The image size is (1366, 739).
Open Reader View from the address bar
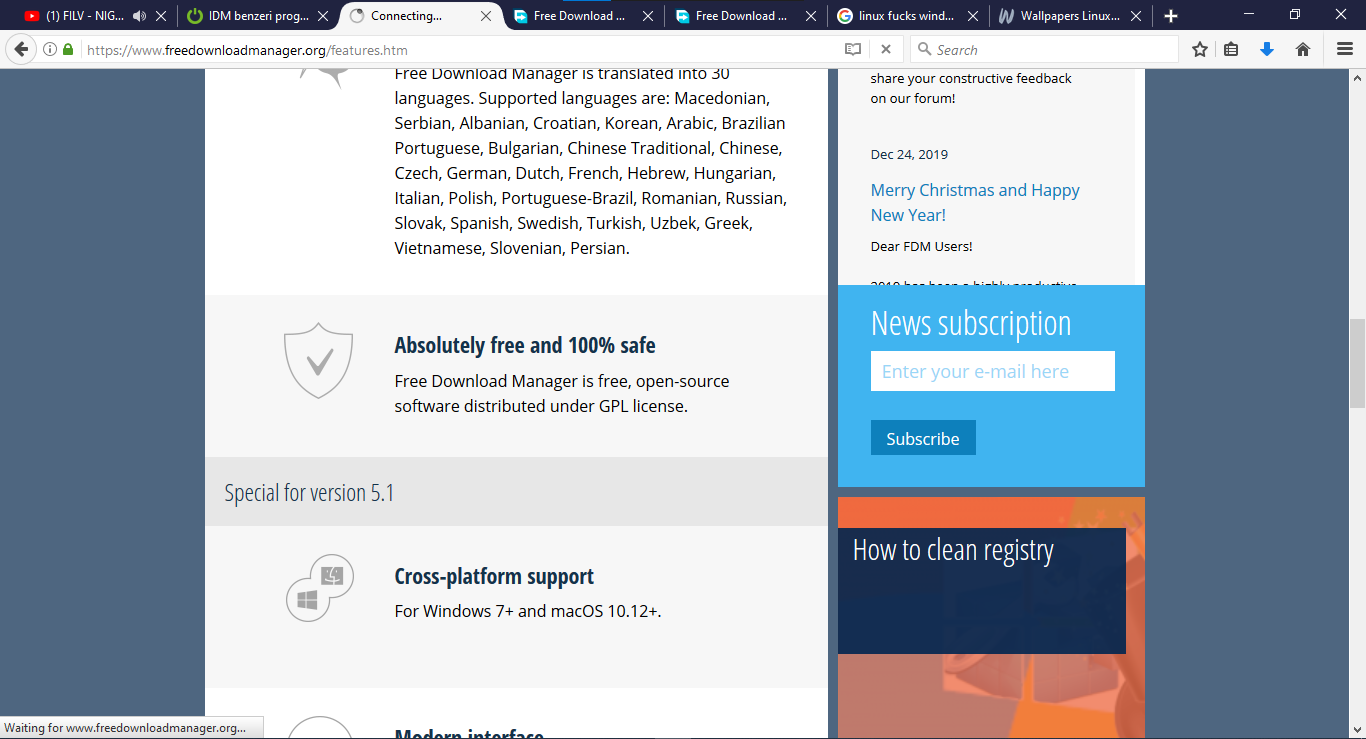[x=853, y=49]
